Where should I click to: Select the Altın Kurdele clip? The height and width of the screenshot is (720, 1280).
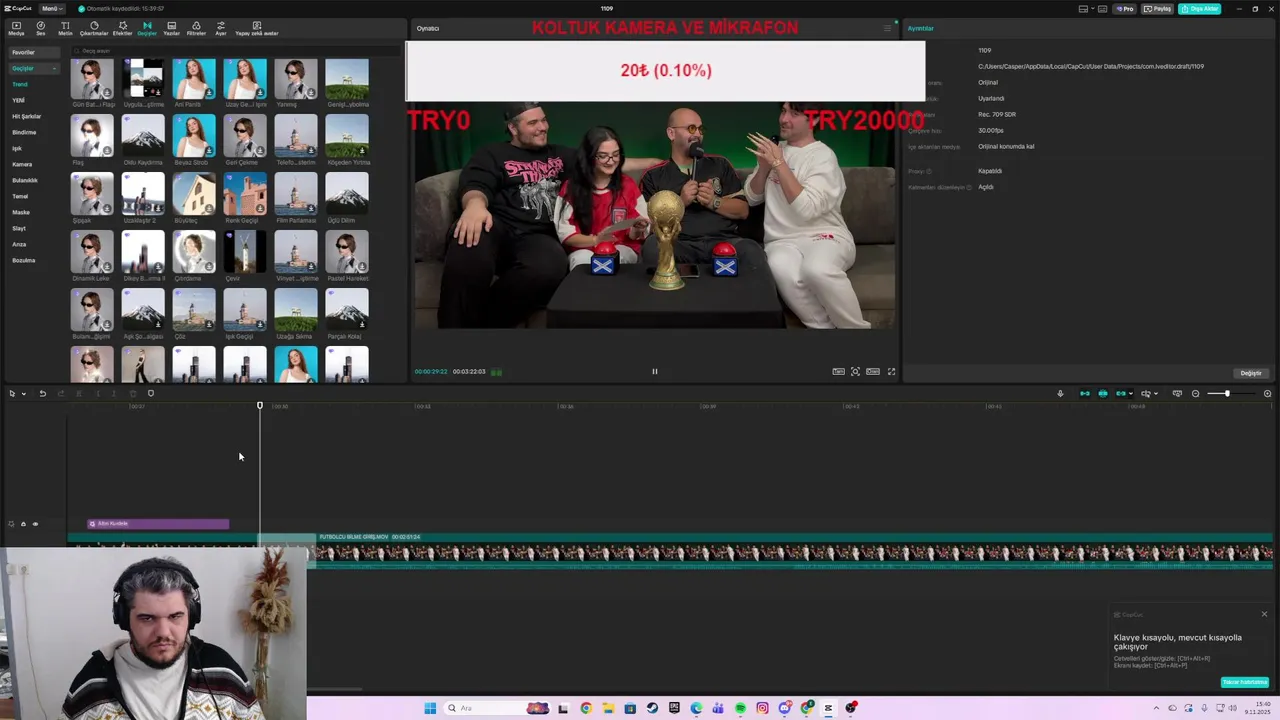tap(158, 524)
